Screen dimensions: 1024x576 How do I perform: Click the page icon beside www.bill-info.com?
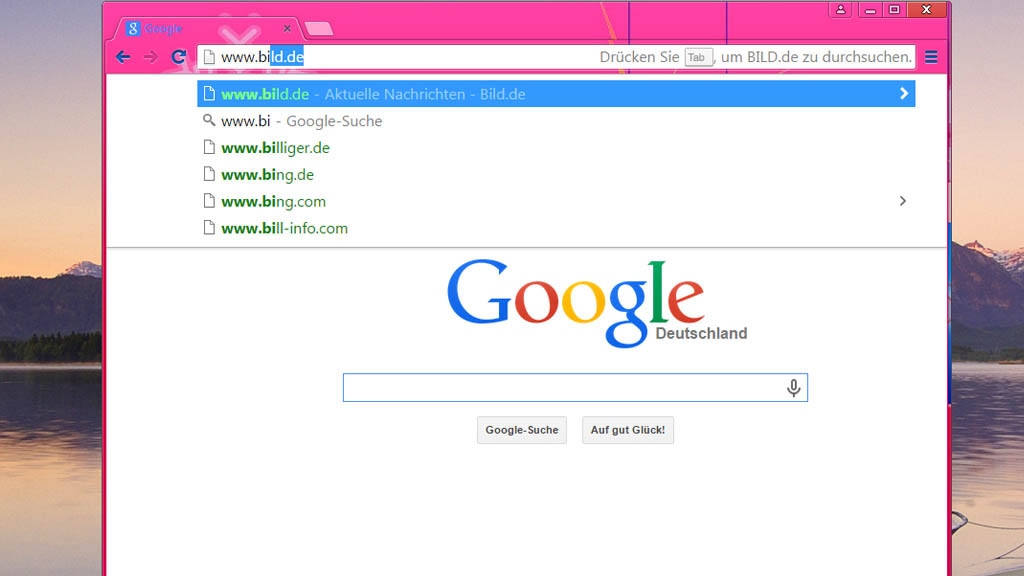click(x=209, y=227)
